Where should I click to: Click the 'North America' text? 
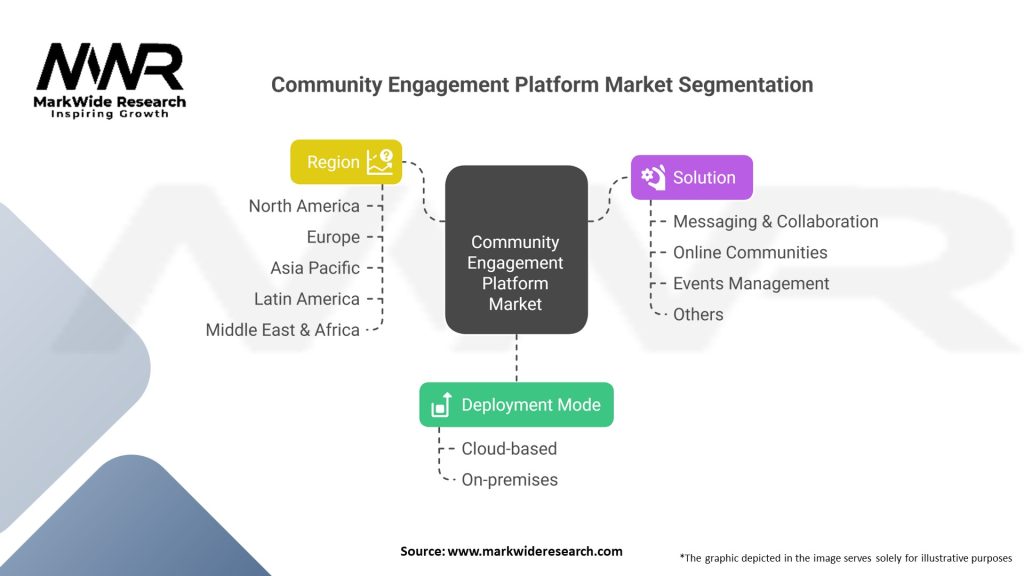pos(304,206)
